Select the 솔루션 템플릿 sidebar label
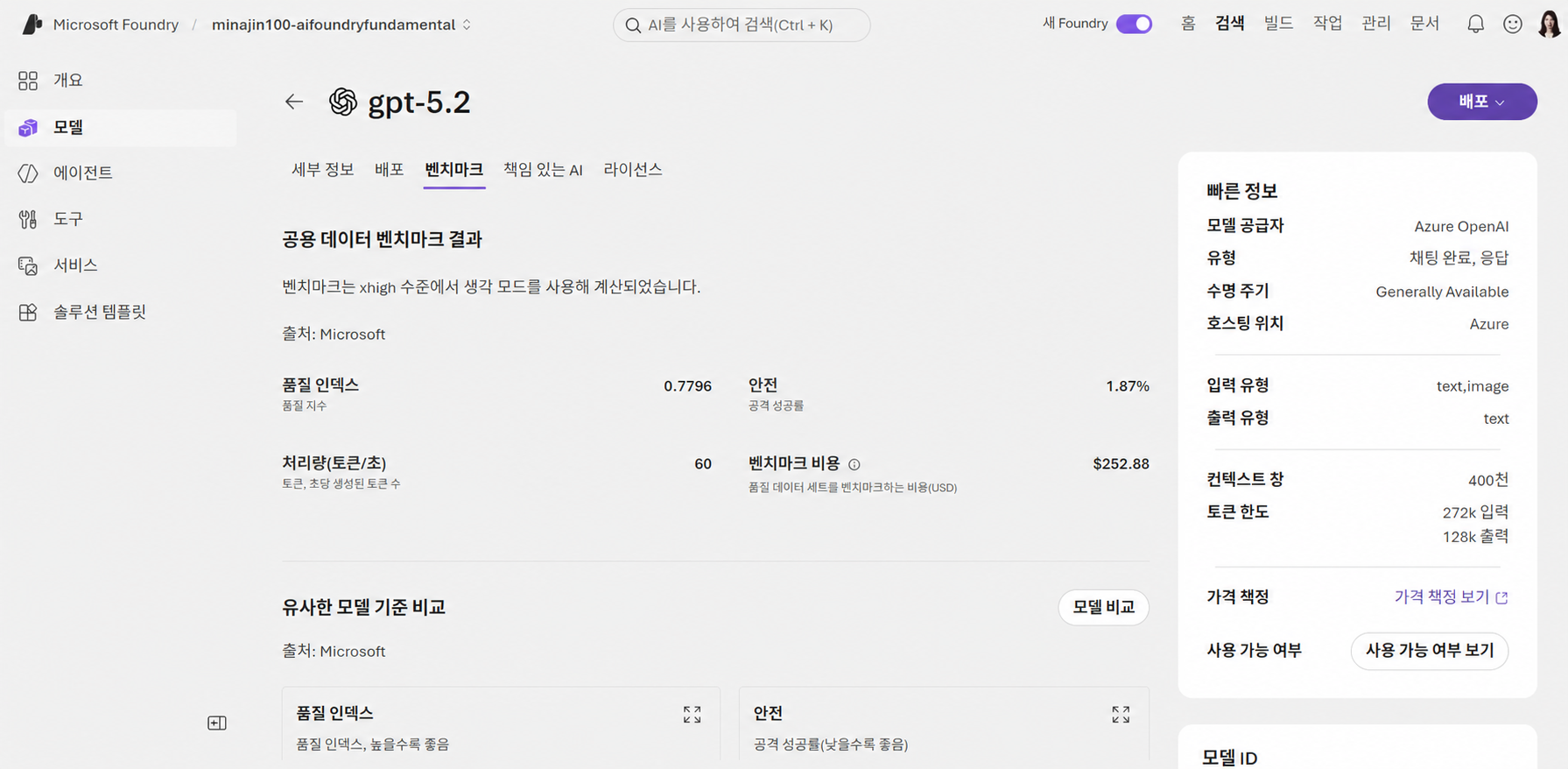This screenshot has height=769, width=1568. tap(100, 312)
